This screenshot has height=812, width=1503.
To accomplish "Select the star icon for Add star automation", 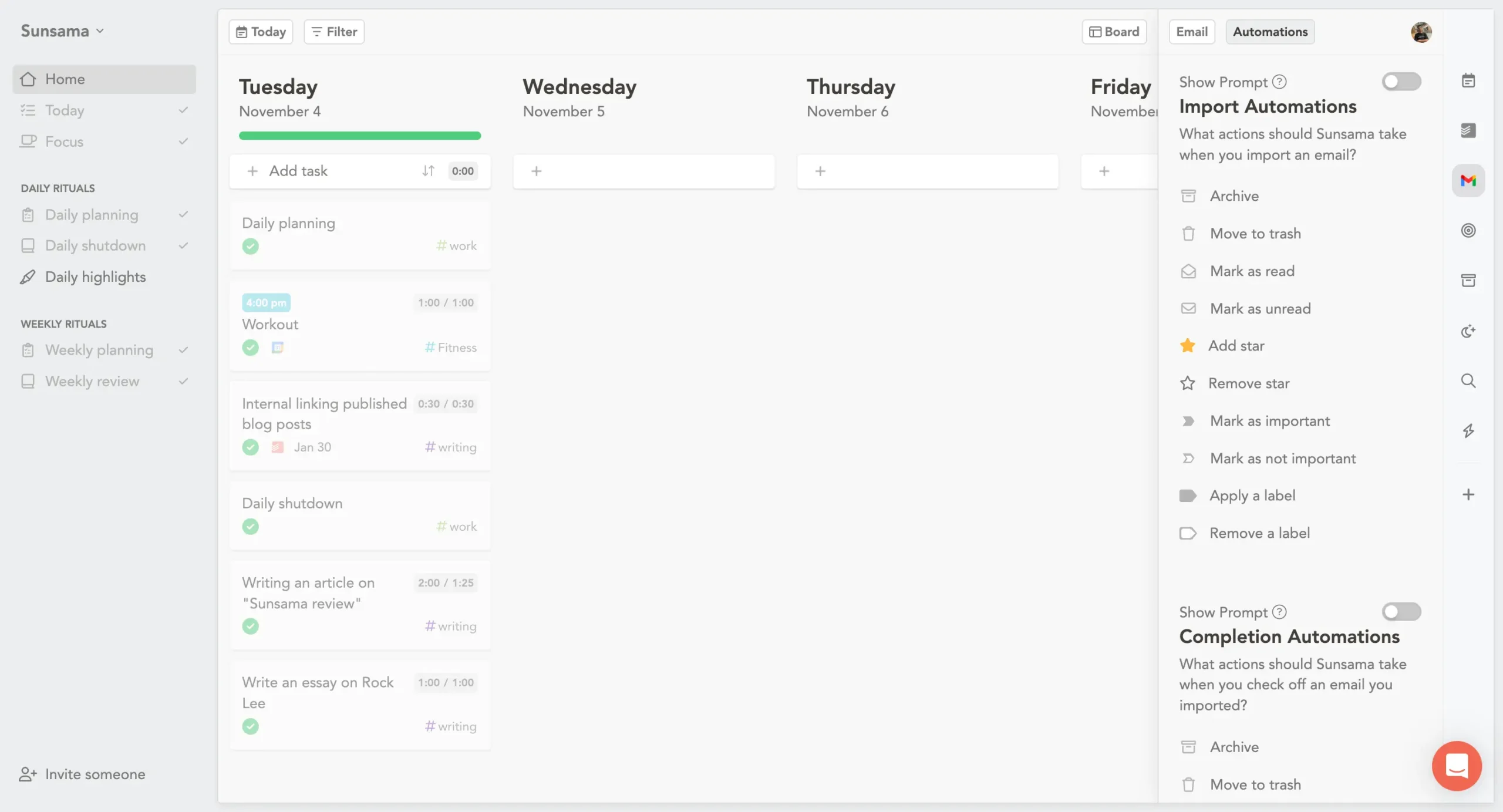I will pyautogui.click(x=1188, y=346).
